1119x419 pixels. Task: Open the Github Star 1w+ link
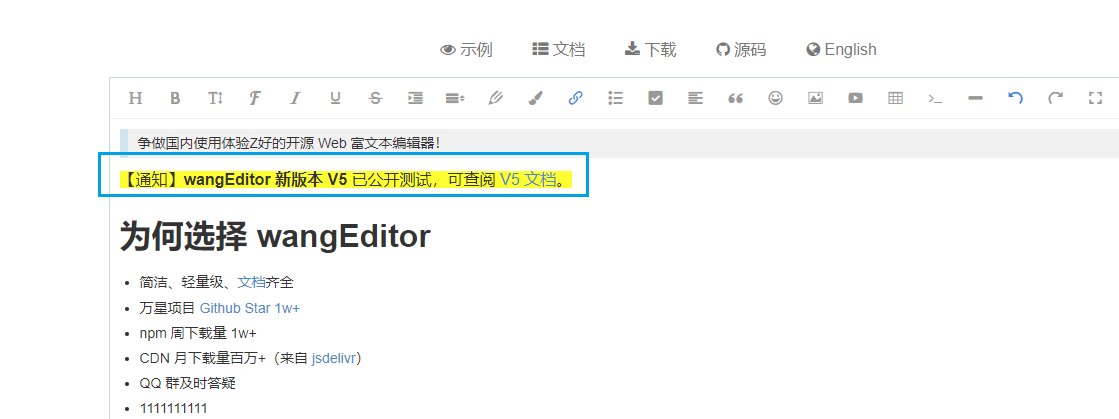pos(250,308)
